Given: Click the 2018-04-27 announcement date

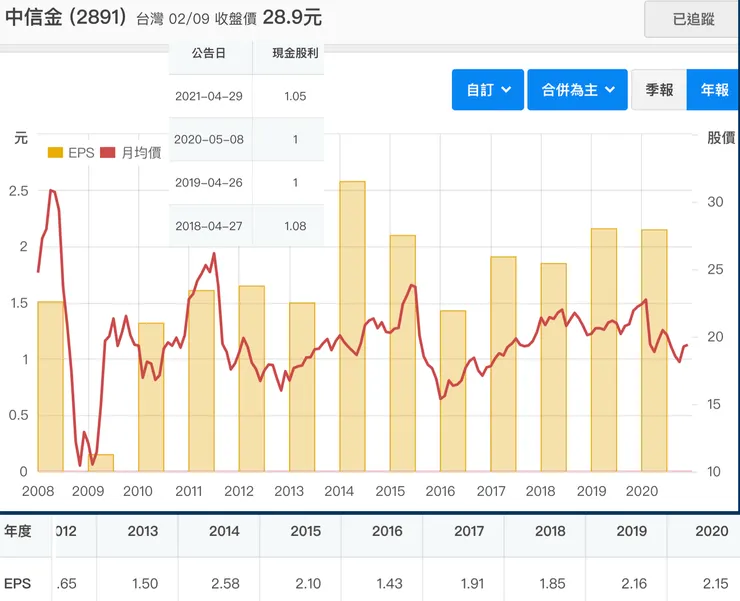Looking at the screenshot, I should 209,226.
